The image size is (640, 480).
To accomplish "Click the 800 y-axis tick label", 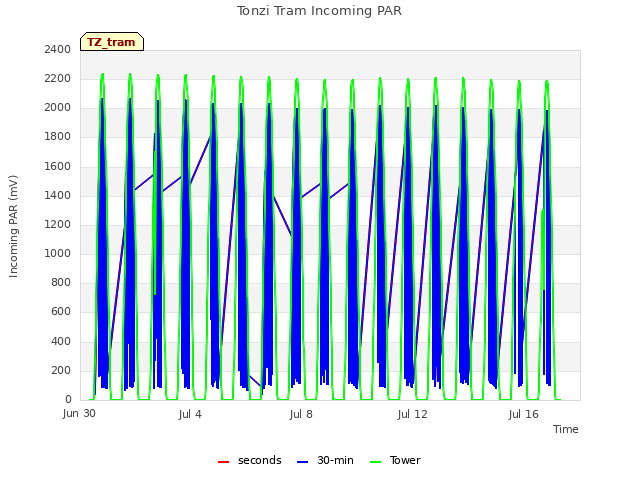I will [x=61, y=282].
